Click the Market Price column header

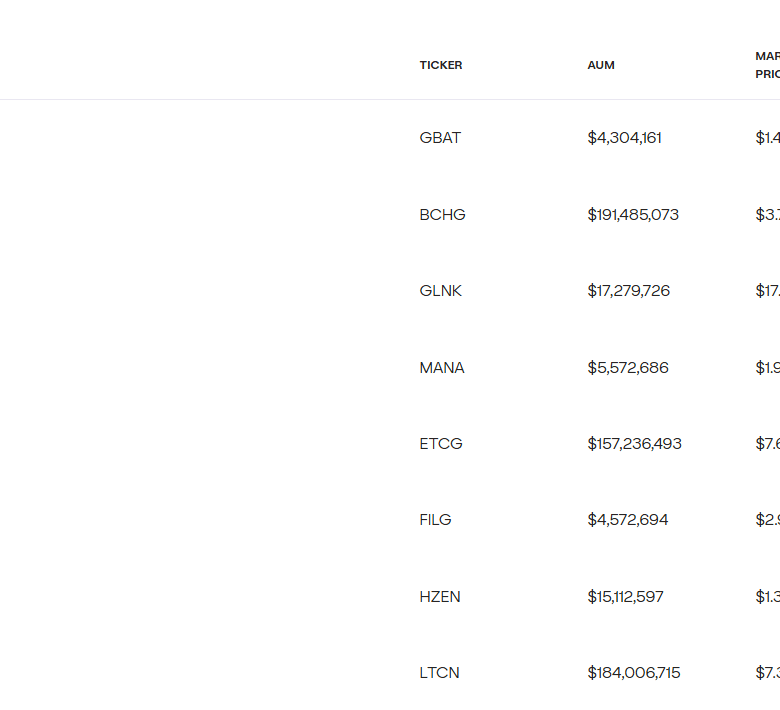click(x=767, y=65)
